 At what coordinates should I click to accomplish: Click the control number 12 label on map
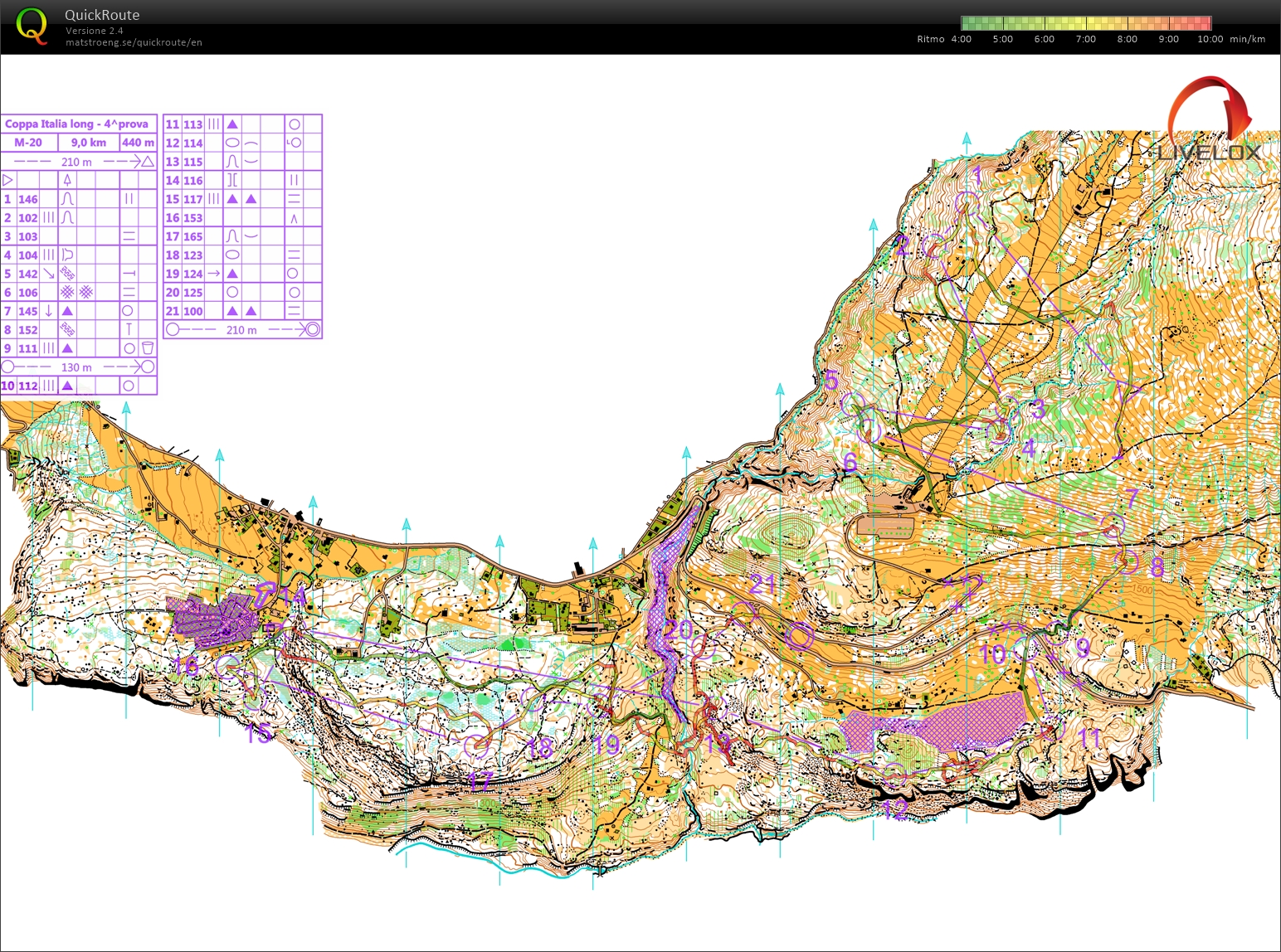(894, 809)
